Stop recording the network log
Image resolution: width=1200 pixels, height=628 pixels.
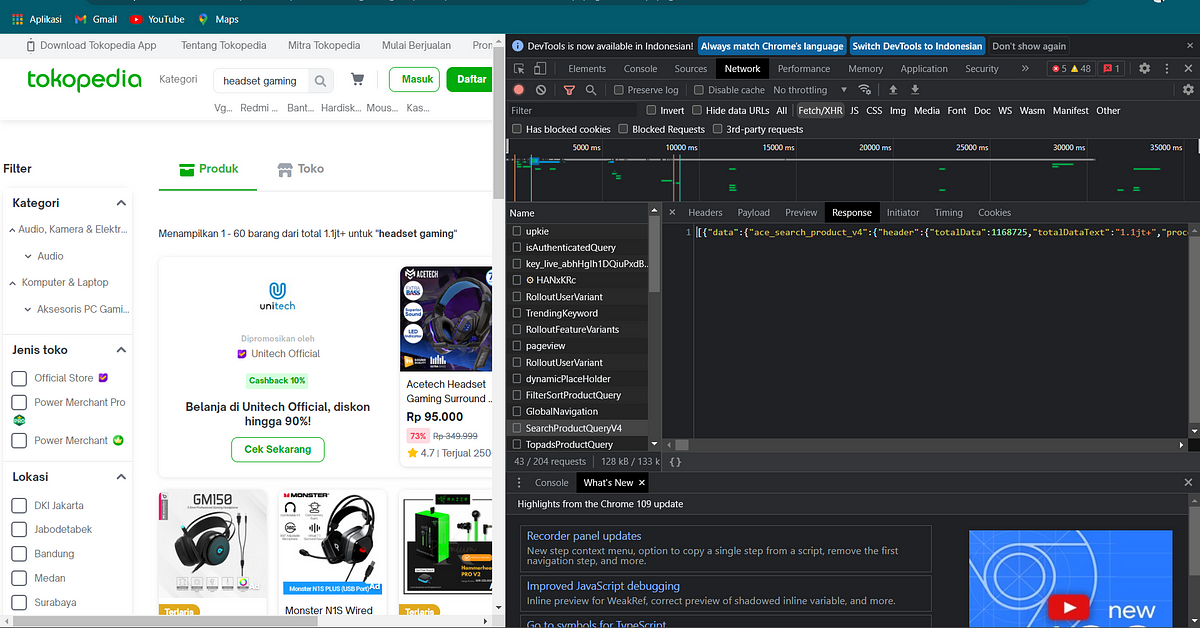tap(519, 90)
